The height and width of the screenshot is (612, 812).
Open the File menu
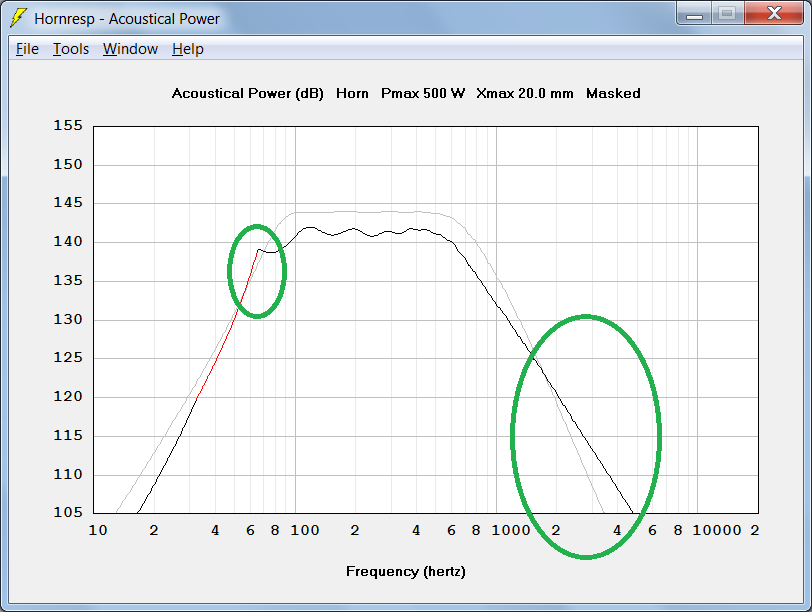(x=27, y=49)
